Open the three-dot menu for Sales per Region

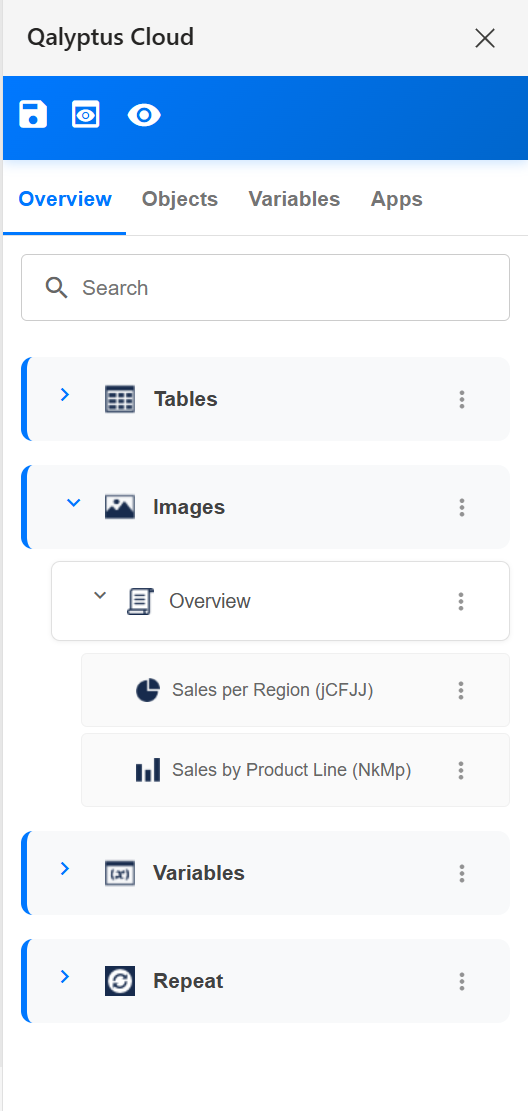point(461,690)
